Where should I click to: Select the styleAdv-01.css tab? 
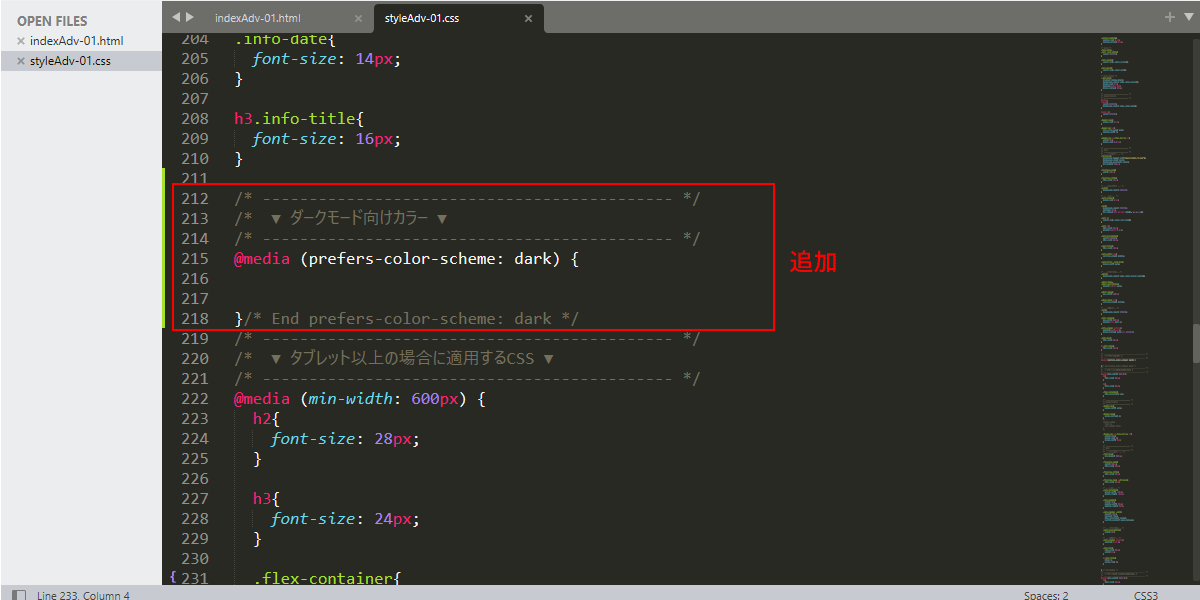422,18
